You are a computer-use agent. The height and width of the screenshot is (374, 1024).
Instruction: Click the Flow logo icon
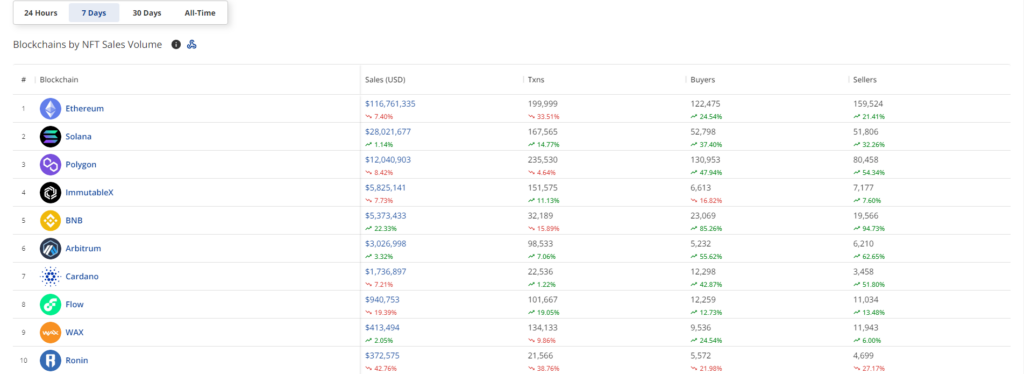pyautogui.click(x=50, y=305)
